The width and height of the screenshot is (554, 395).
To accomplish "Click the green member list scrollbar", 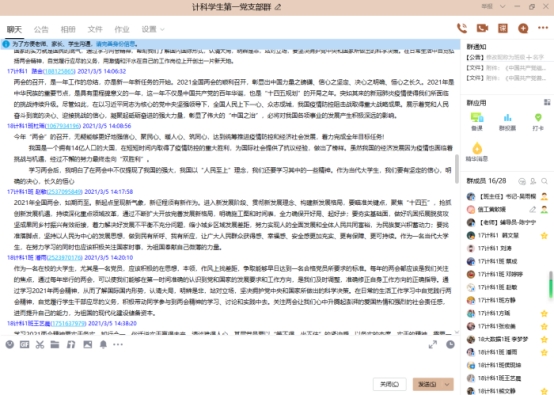I will coord(550,284).
